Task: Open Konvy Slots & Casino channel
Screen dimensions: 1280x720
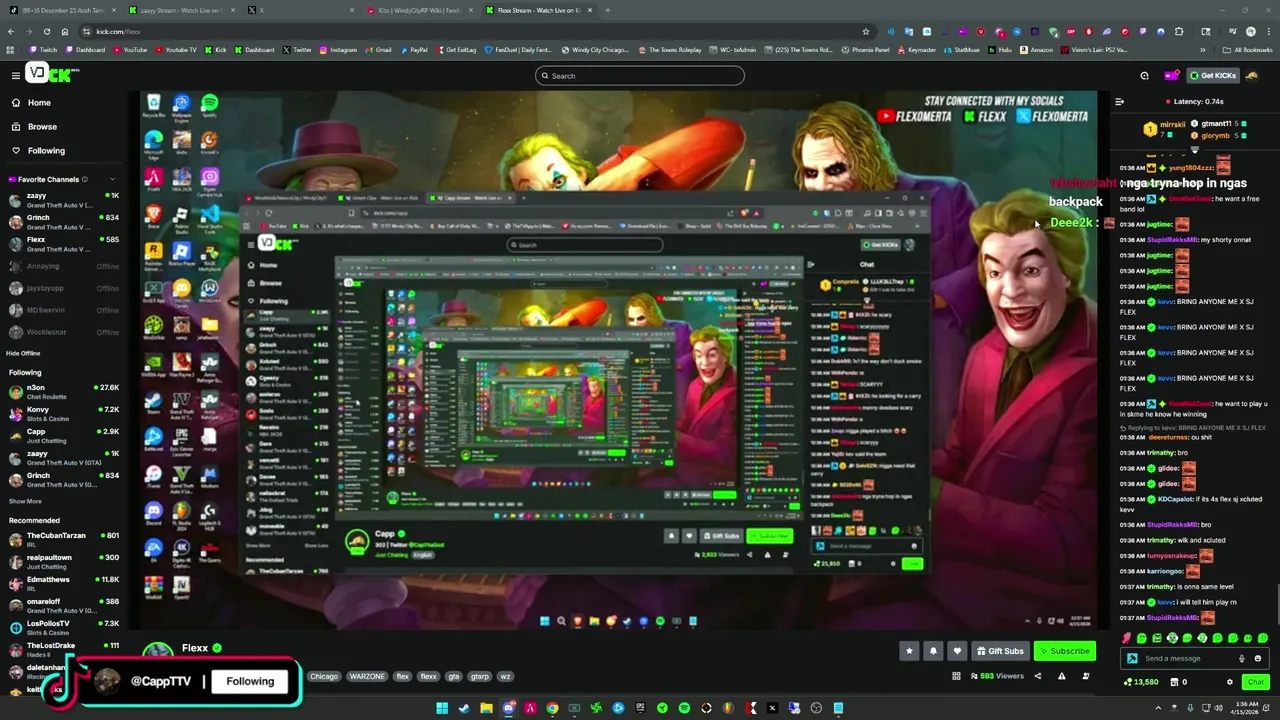Action: [63, 414]
